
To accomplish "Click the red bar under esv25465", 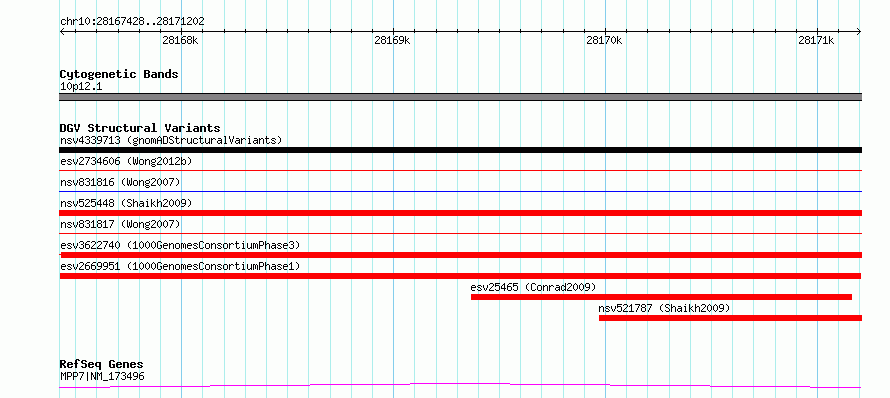I will 661,297.
